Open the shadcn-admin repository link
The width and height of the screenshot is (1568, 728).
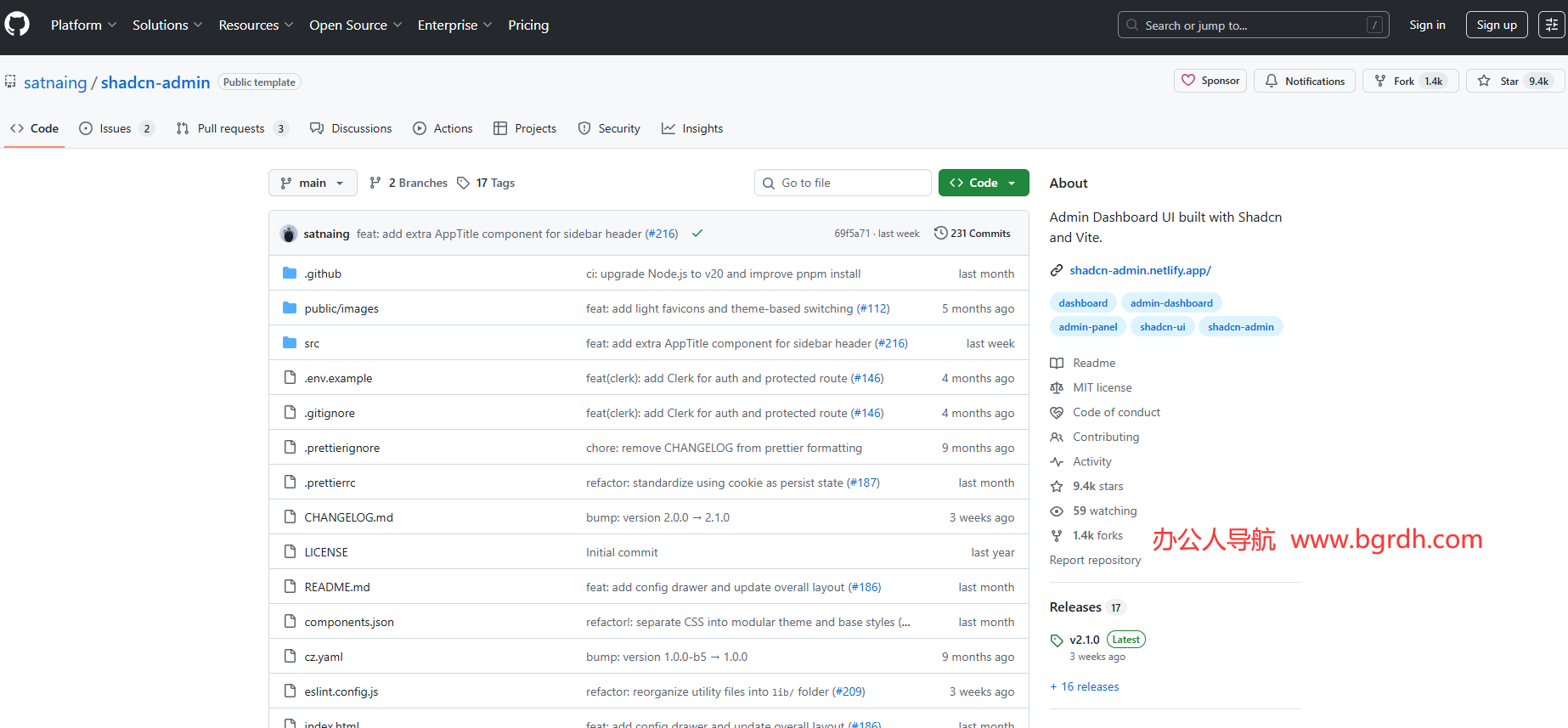pyautogui.click(x=155, y=82)
